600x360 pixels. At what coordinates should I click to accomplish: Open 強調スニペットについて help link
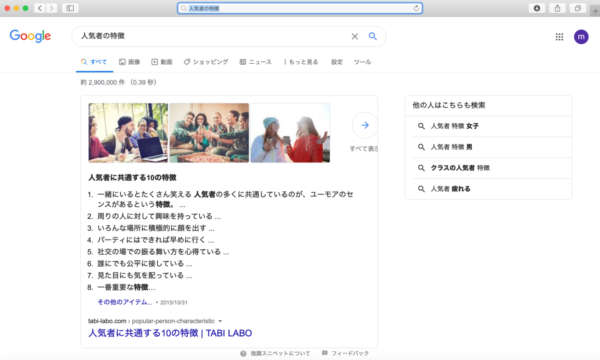(x=280, y=353)
